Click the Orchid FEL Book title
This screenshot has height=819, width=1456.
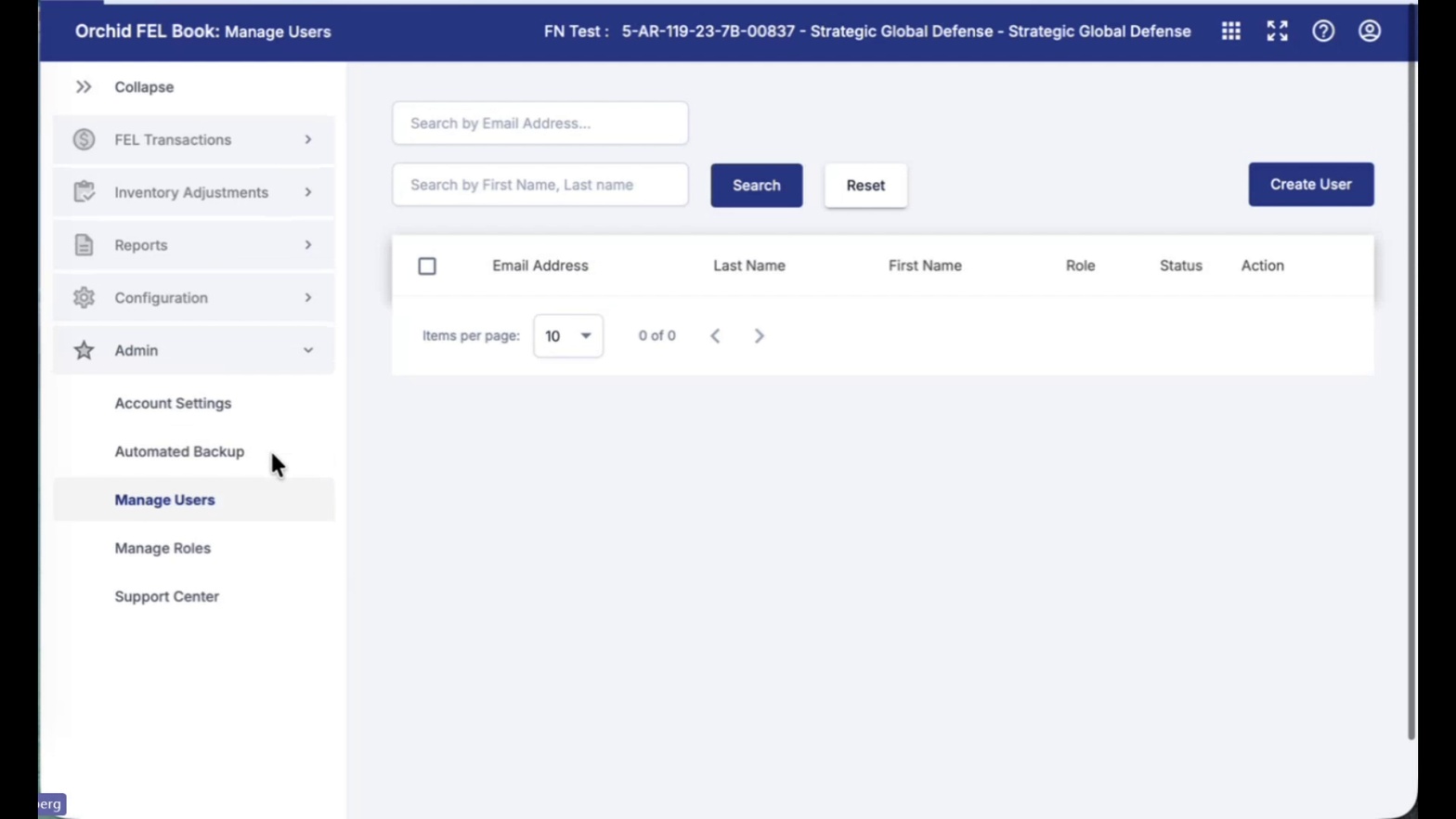point(148,32)
